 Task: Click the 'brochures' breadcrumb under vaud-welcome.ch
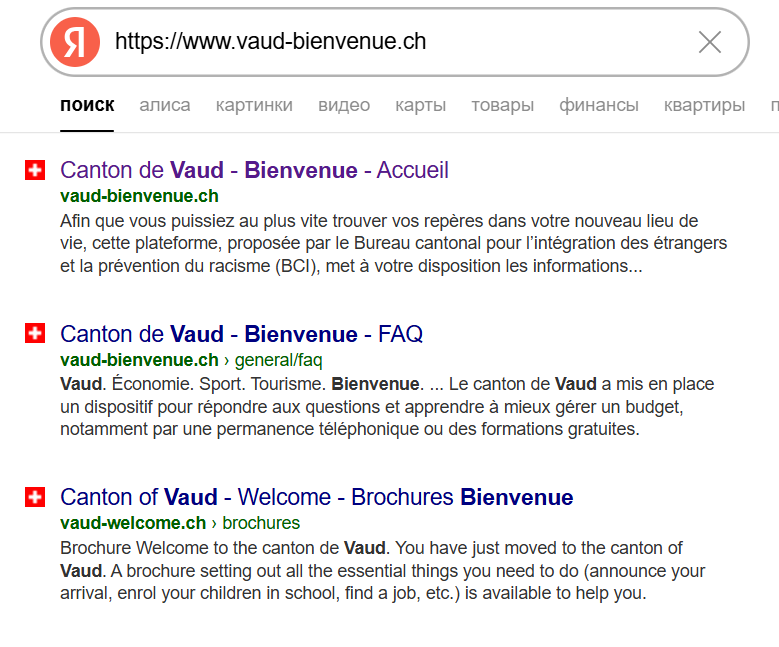tap(261, 523)
